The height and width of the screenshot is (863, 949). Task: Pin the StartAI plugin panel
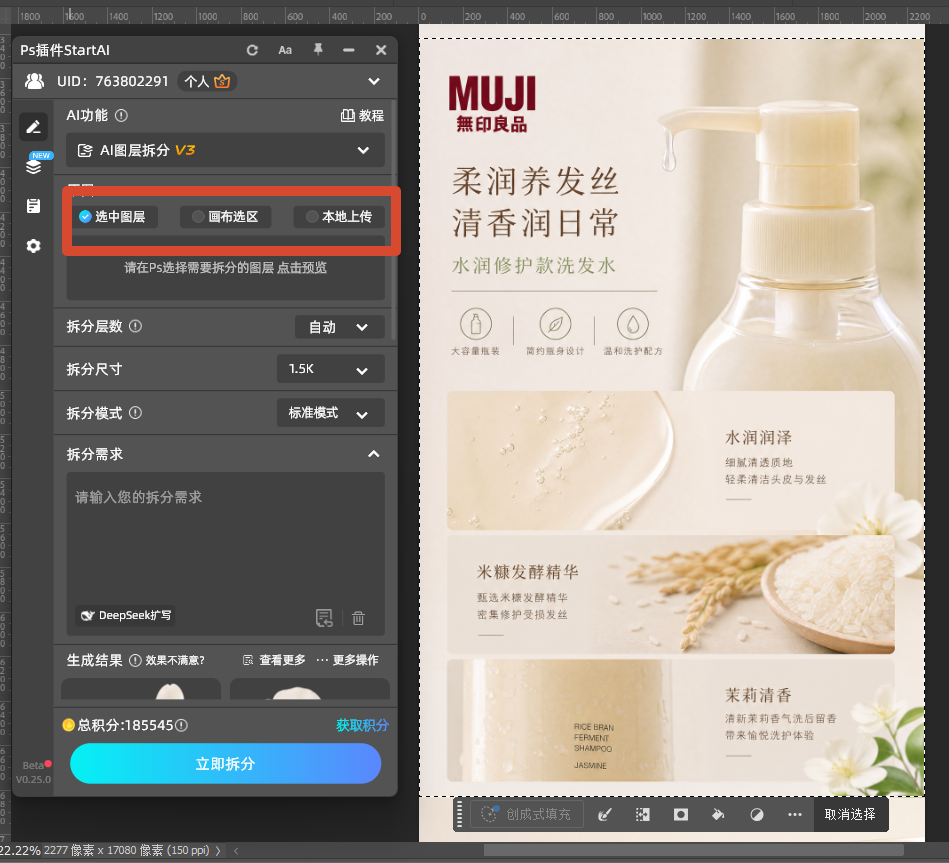(x=318, y=50)
